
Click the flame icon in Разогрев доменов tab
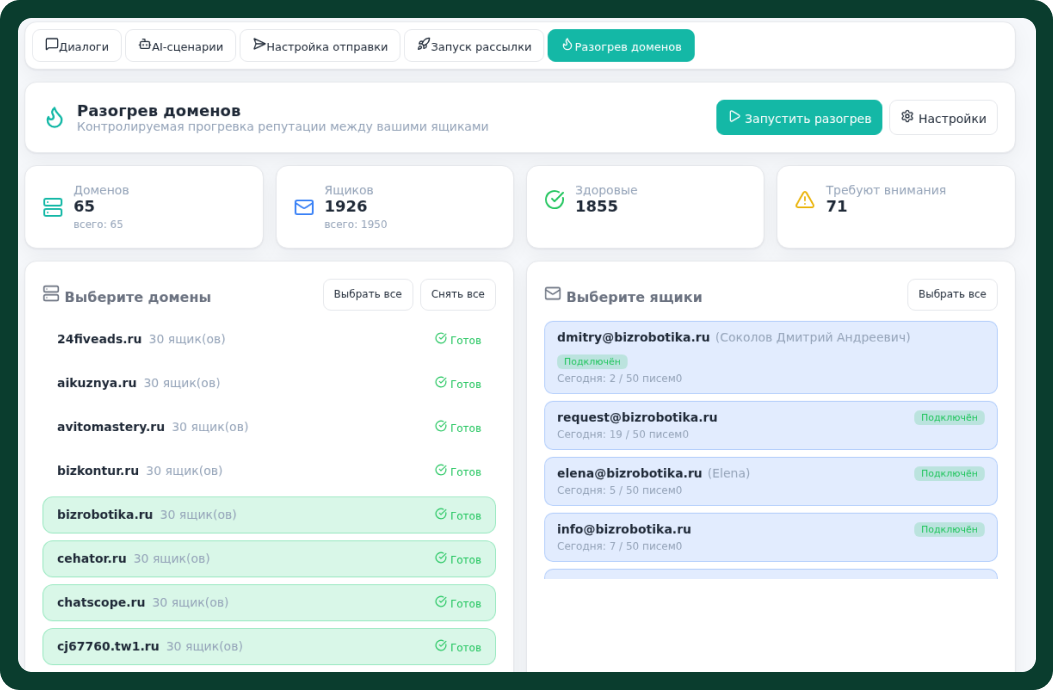(x=567, y=44)
